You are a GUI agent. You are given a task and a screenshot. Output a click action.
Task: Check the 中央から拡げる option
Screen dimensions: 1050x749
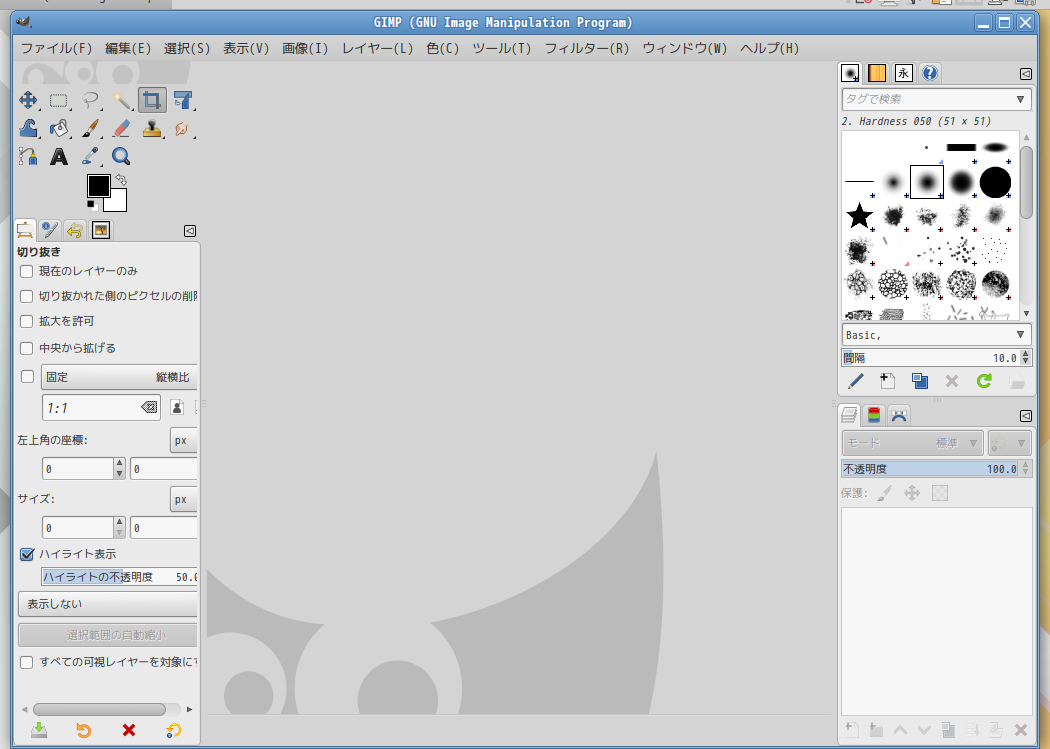click(x=27, y=348)
